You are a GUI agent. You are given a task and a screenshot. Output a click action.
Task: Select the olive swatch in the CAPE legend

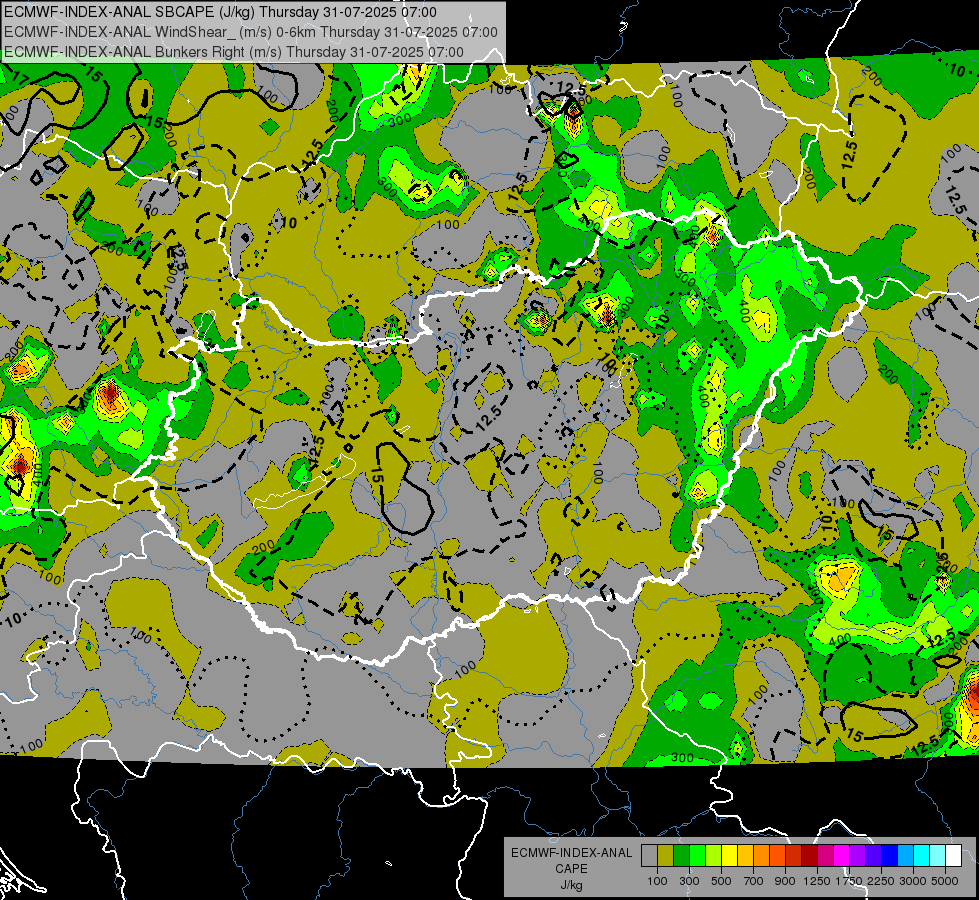pos(666,855)
